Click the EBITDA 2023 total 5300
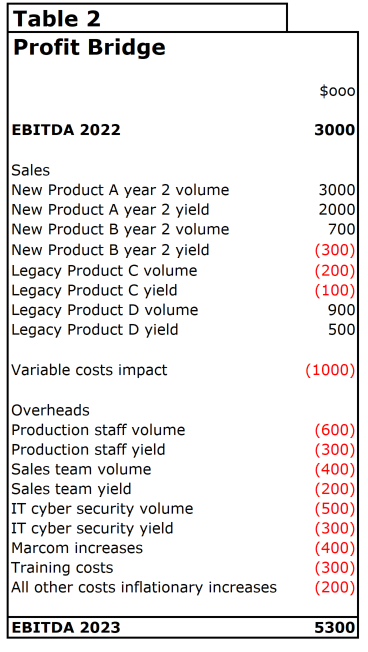The image size is (368, 652). (x=335, y=627)
